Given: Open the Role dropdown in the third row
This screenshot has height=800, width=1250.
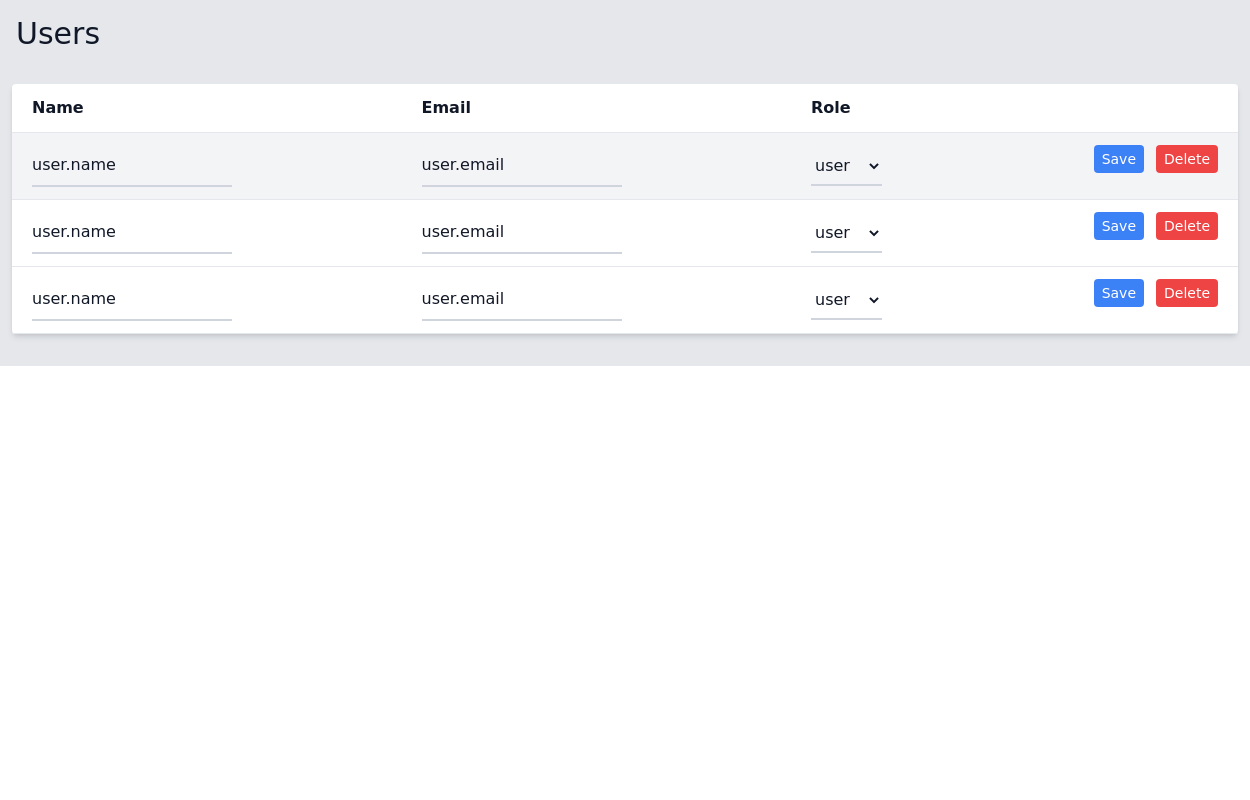Looking at the screenshot, I should [845, 300].
